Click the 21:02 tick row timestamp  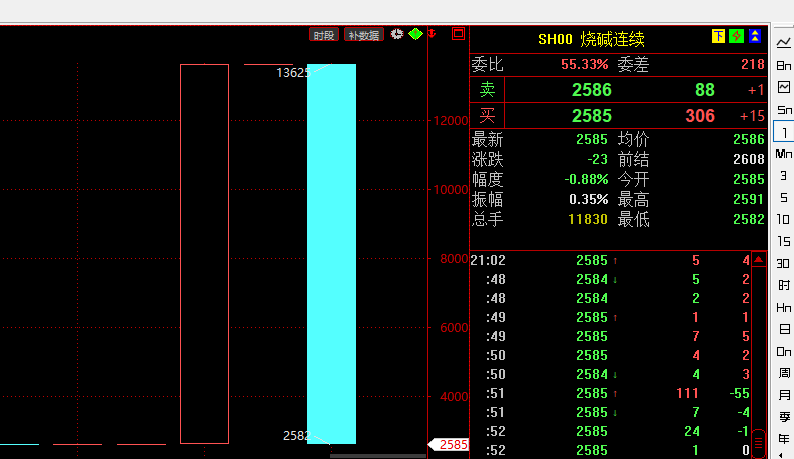tap(488, 260)
